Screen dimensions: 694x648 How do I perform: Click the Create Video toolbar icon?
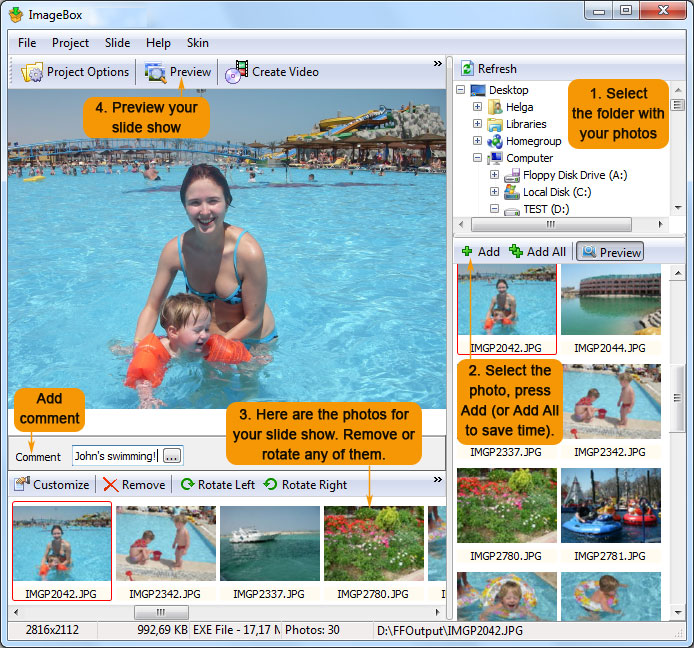click(x=236, y=72)
